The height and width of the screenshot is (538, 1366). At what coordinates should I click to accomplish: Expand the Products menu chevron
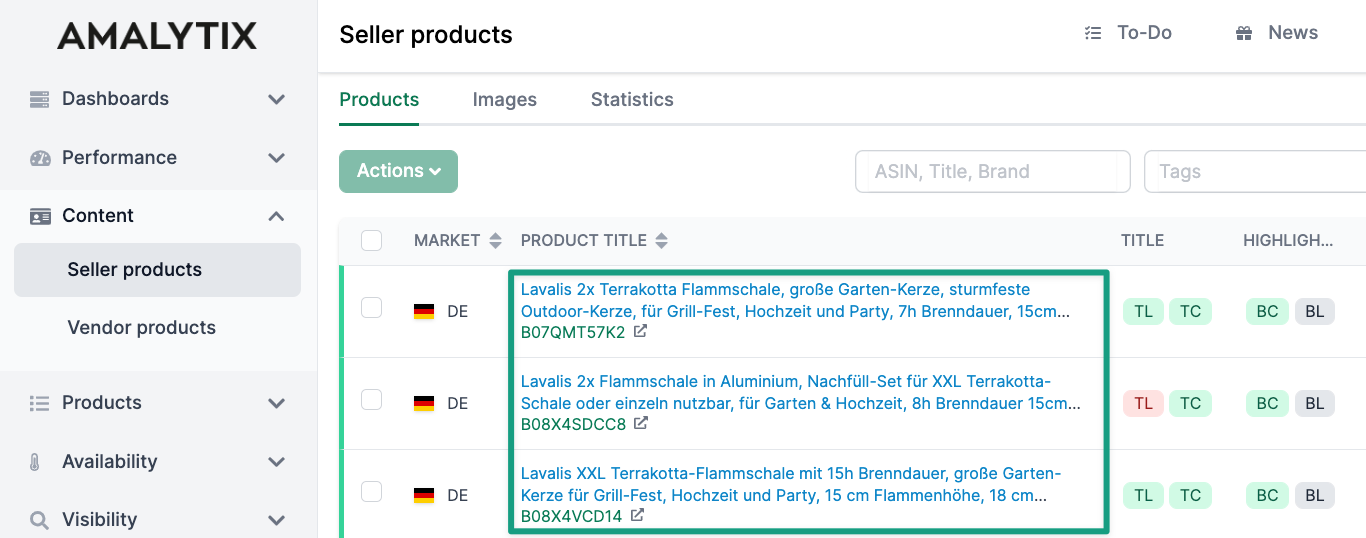click(277, 404)
